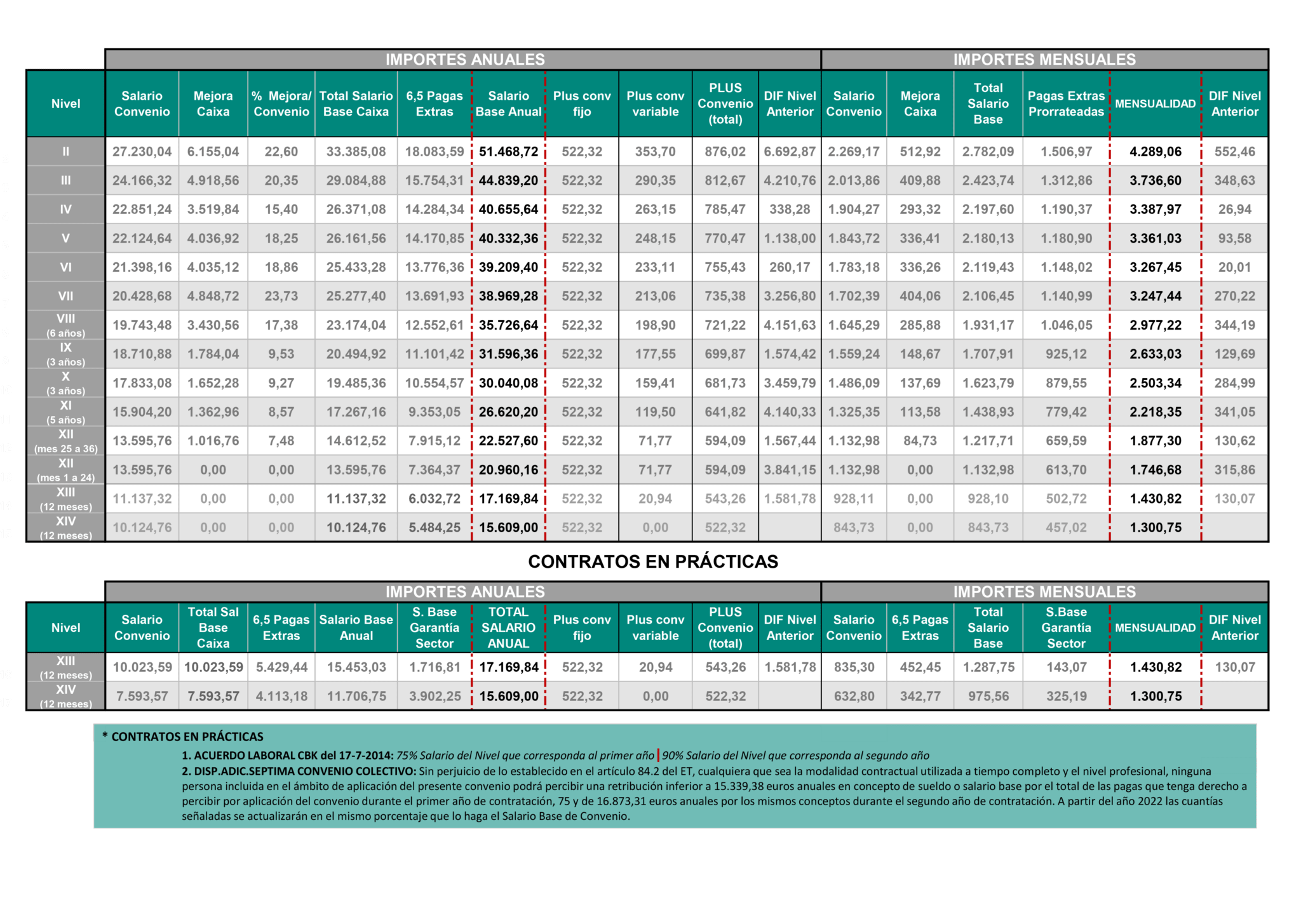
Task: Click the value 325,19
Action: 1067,697
